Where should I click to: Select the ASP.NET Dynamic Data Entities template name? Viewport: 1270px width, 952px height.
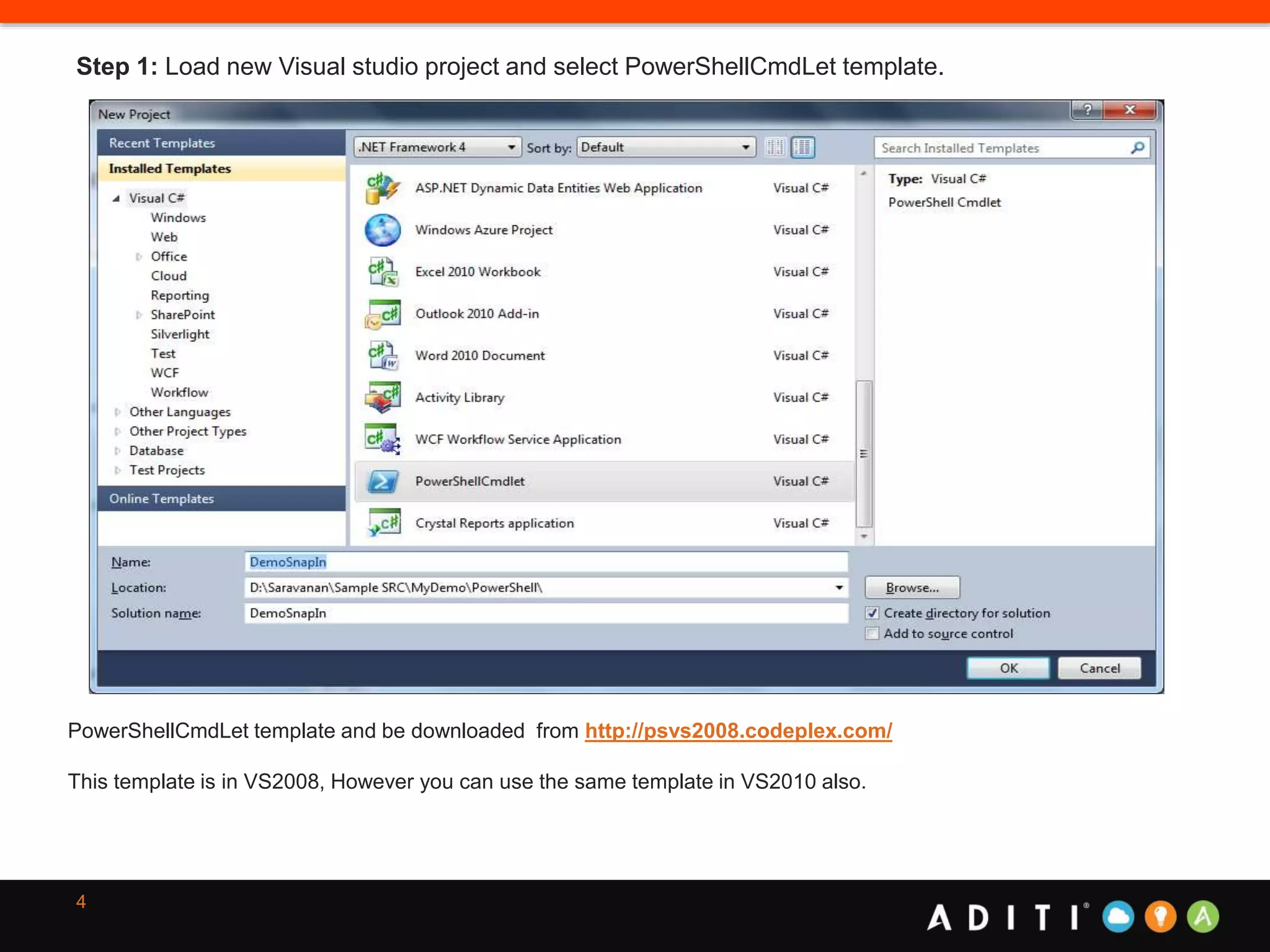(559, 188)
